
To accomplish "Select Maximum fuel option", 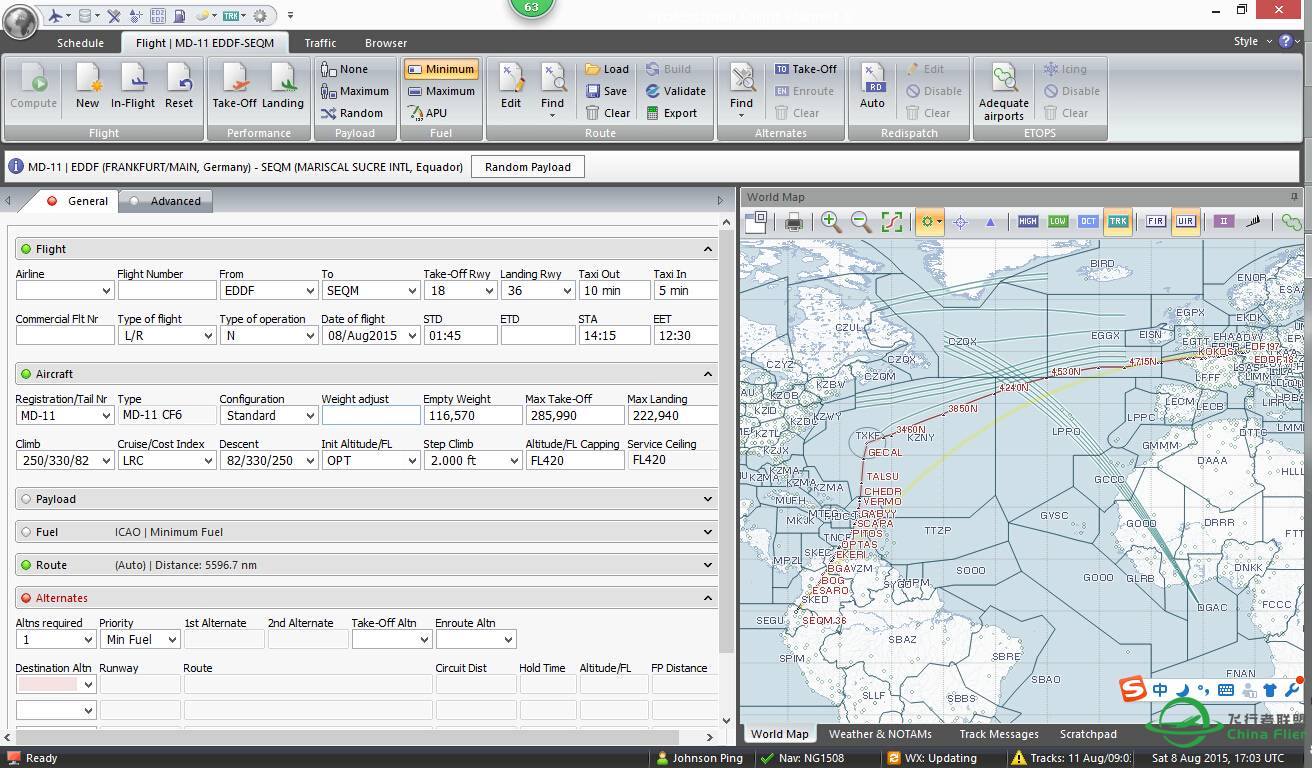I will tap(441, 91).
